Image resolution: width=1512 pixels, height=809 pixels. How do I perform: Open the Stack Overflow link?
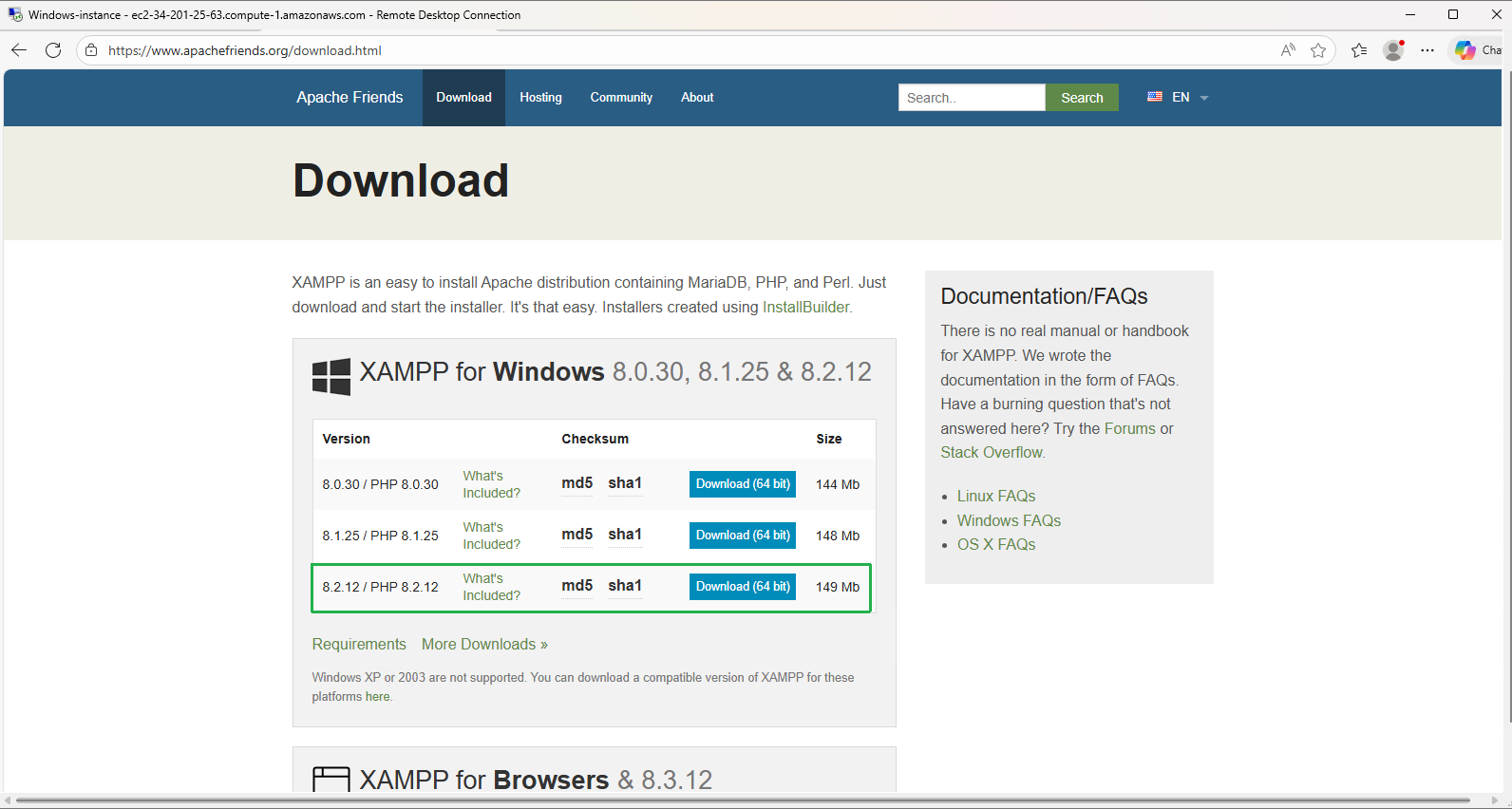(992, 452)
